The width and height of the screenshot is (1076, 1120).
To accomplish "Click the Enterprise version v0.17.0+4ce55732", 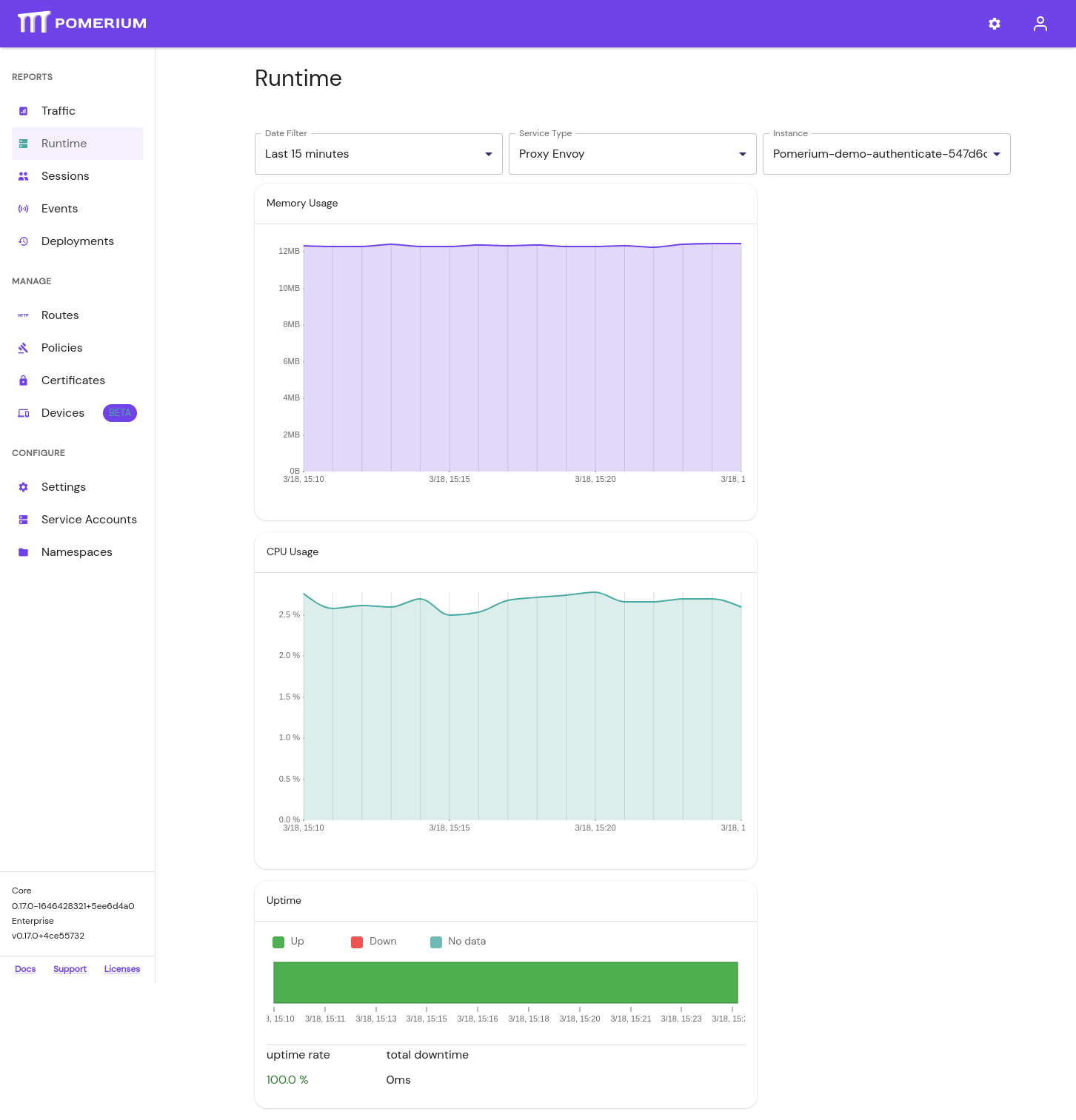I will click(x=48, y=936).
